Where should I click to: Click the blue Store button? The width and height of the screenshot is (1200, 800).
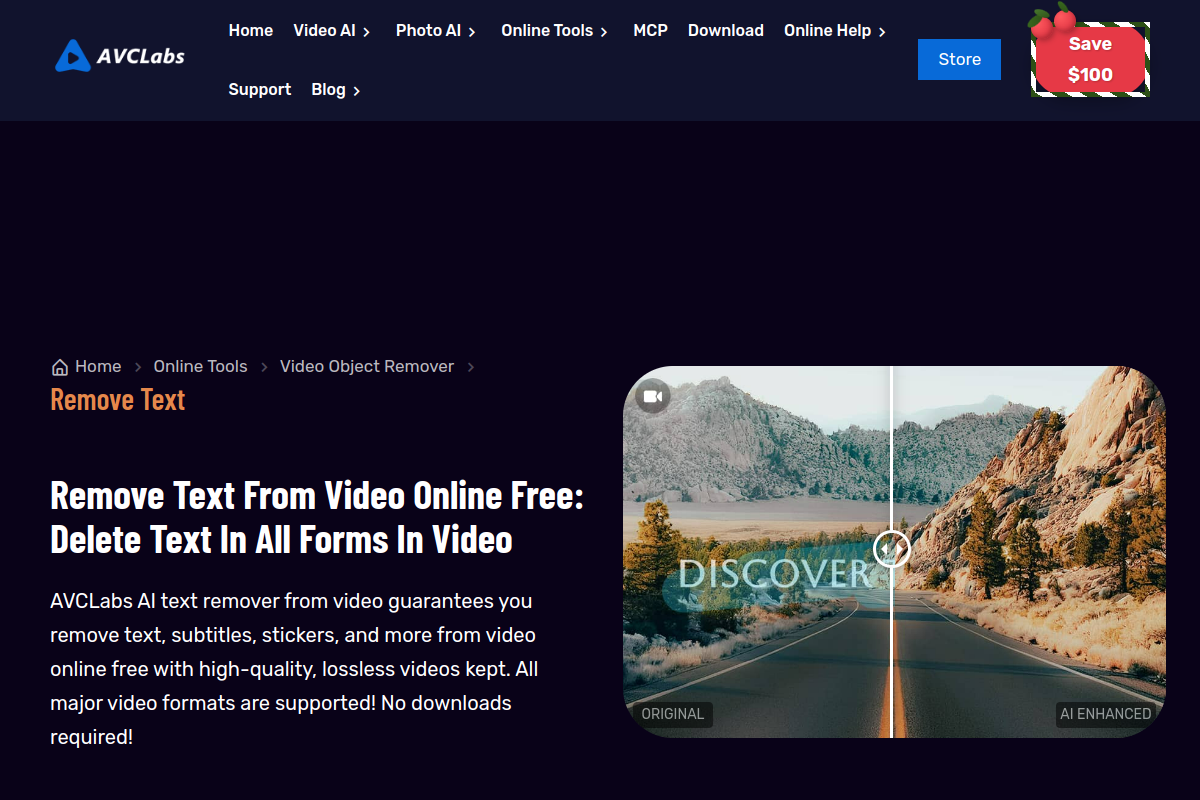click(x=959, y=60)
